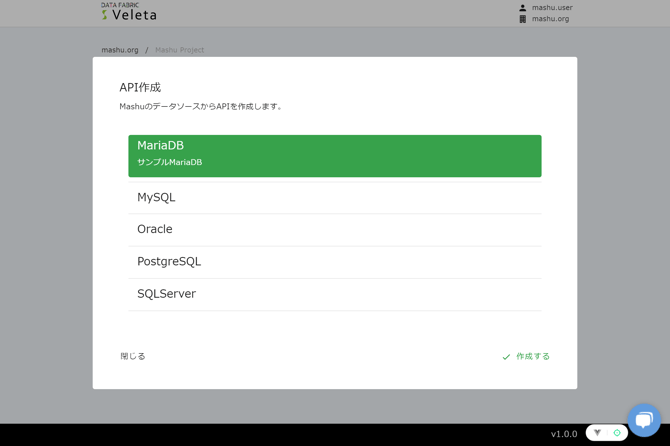This screenshot has height=446, width=670.
Task: Click the サンプルMariaDB description text
Action: [170, 162]
